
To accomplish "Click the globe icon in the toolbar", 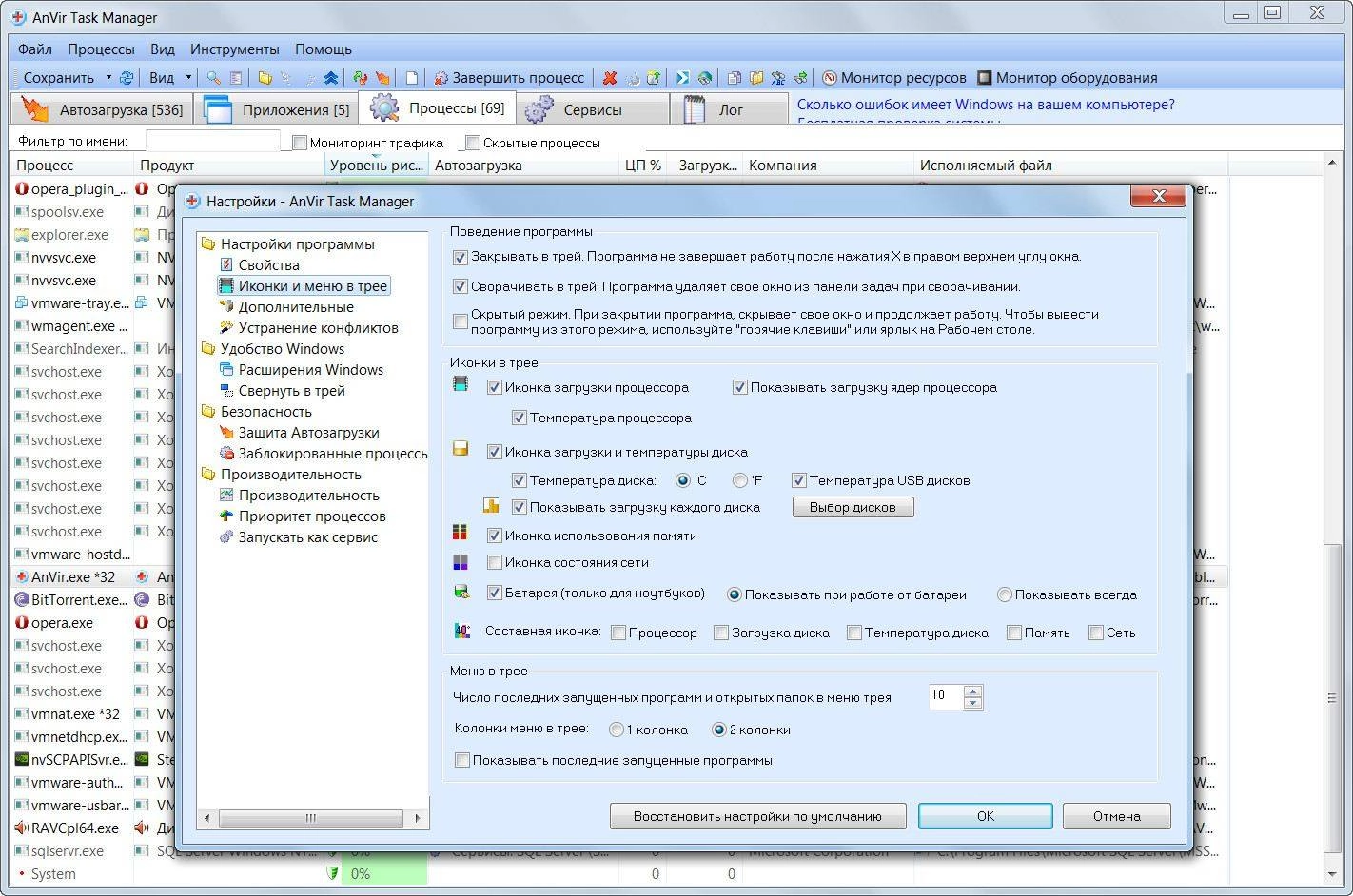I will click(x=705, y=78).
